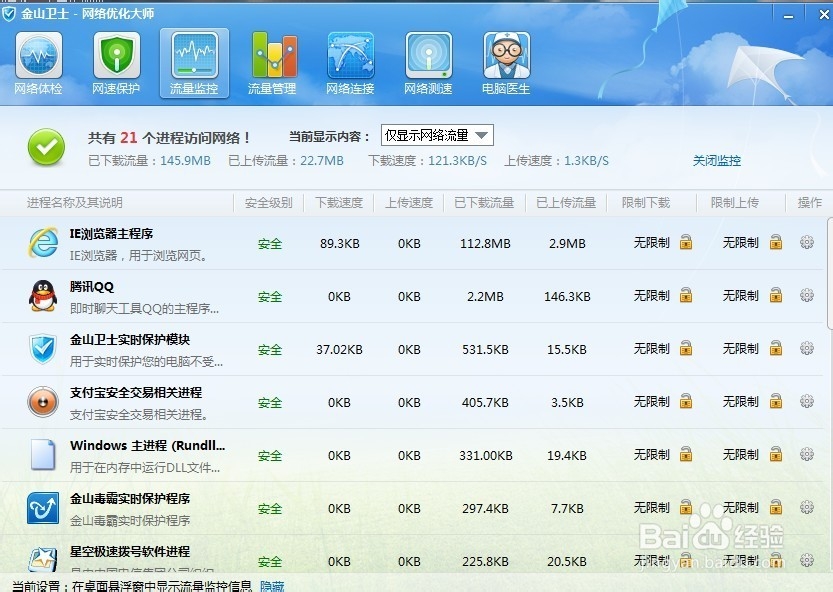This screenshot has height=592, width=833.
Task: Select 89.3KB download speed of IE
Action: pyautogui.click(x=339, y=243)
